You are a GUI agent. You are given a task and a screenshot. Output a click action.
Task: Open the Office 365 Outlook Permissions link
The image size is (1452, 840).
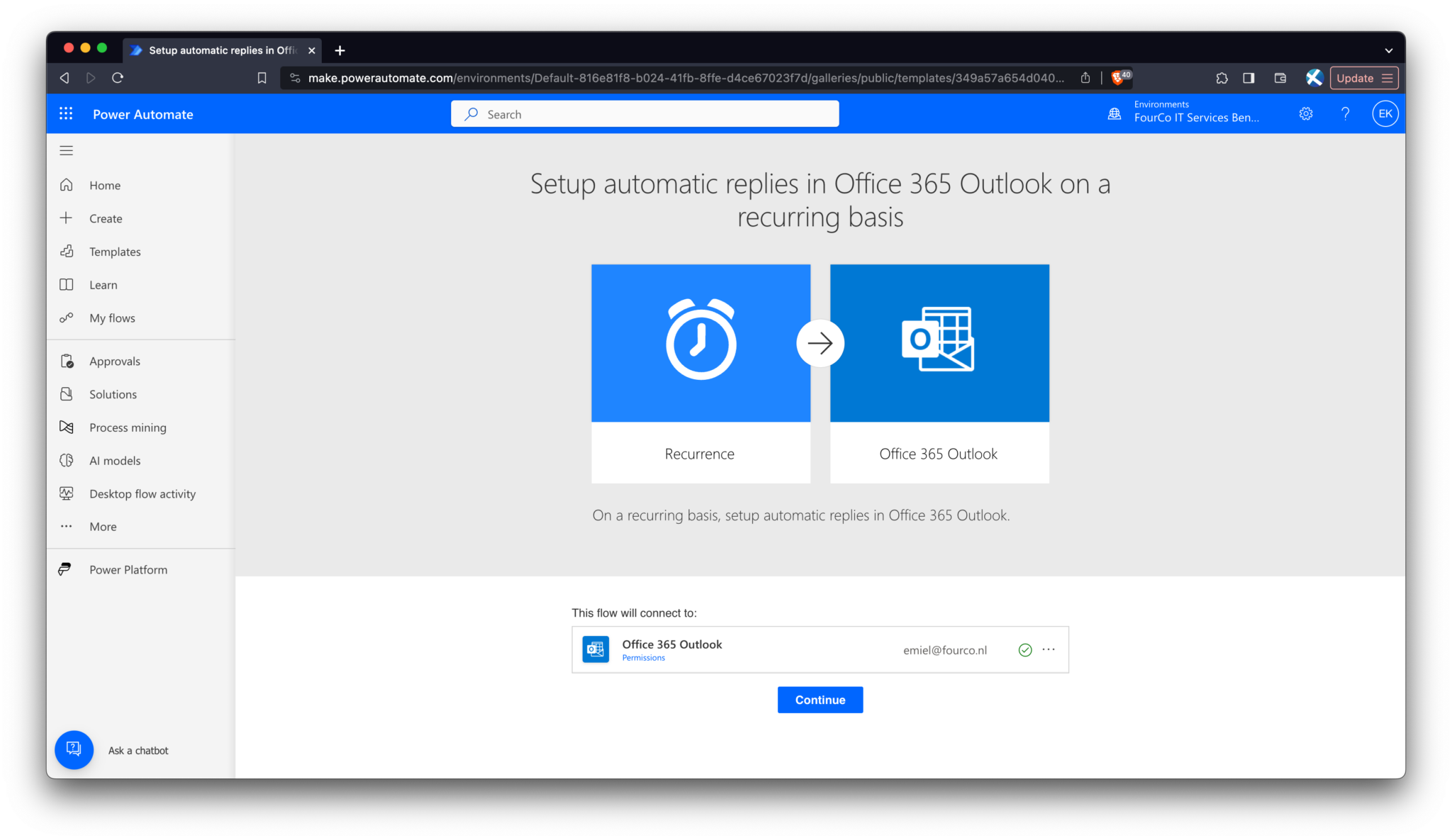643,657
